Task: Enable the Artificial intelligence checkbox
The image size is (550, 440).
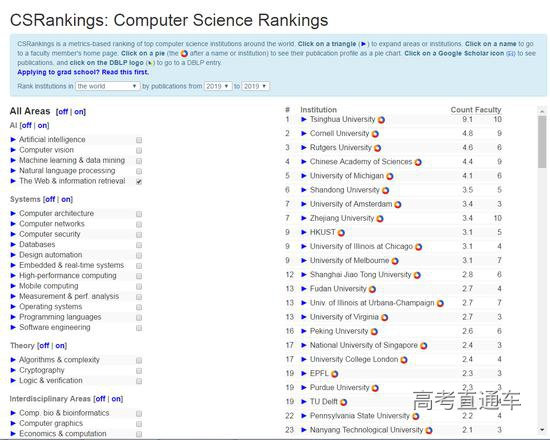Action: [139, 140]
